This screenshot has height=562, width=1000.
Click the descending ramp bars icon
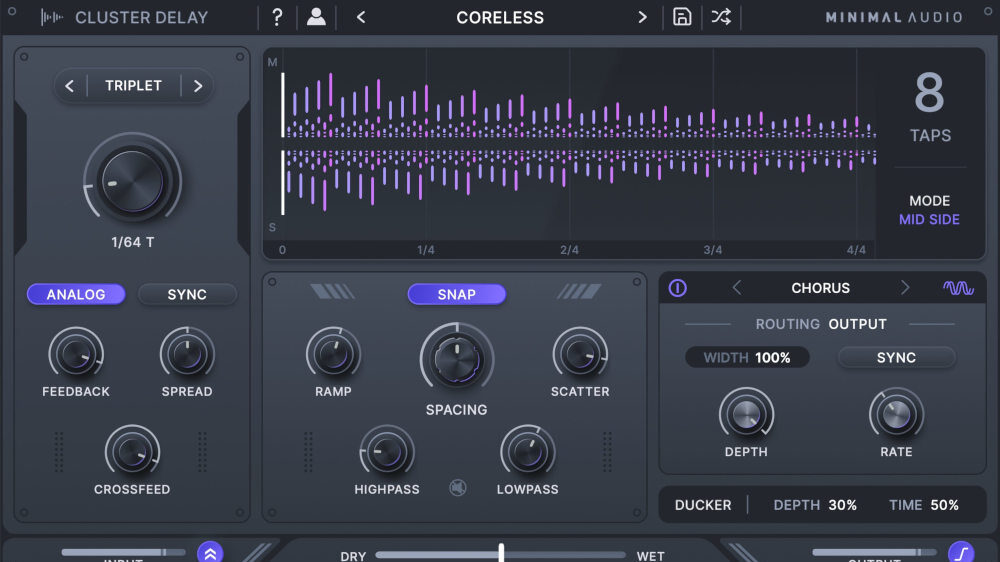(333, 291)
